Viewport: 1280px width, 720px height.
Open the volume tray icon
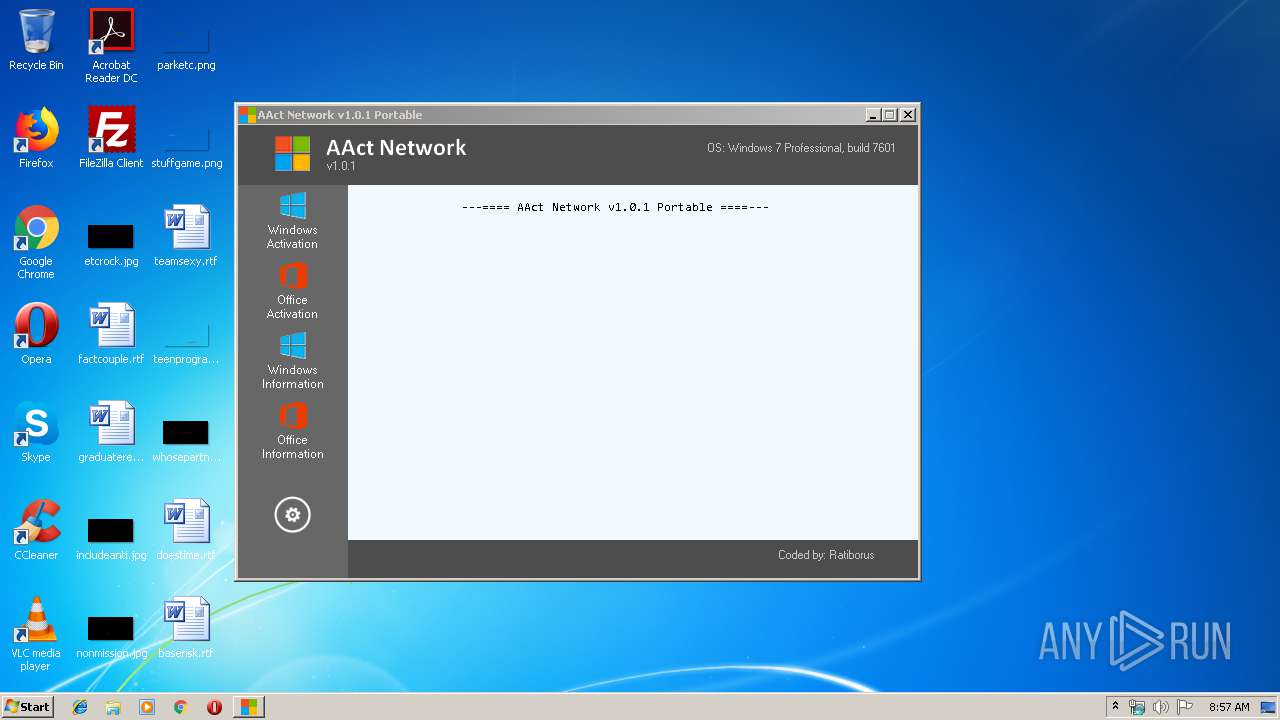[x=1161, y=707]
